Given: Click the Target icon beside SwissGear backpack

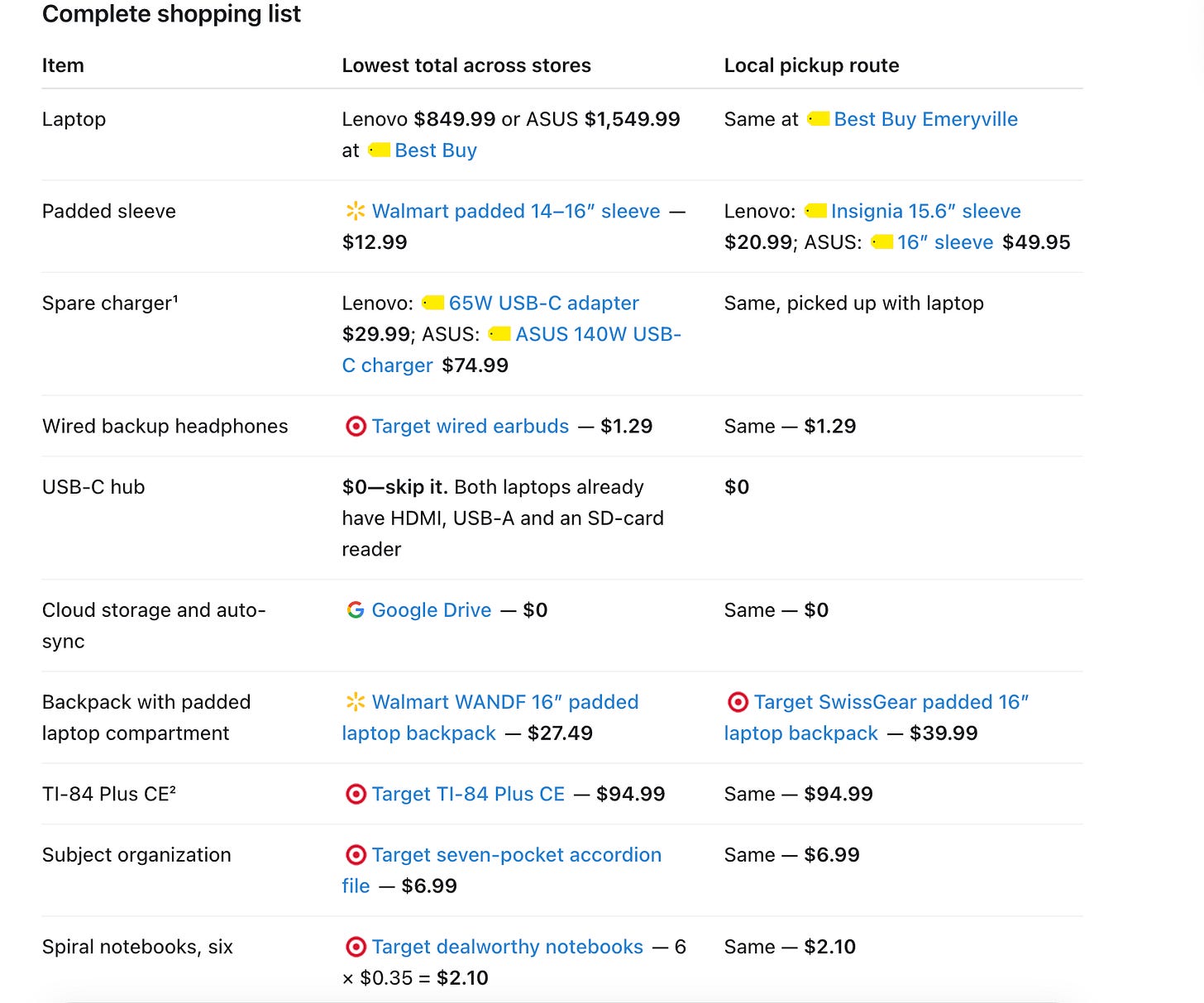Looking at the screenshot, I should [x=738, y=702].
